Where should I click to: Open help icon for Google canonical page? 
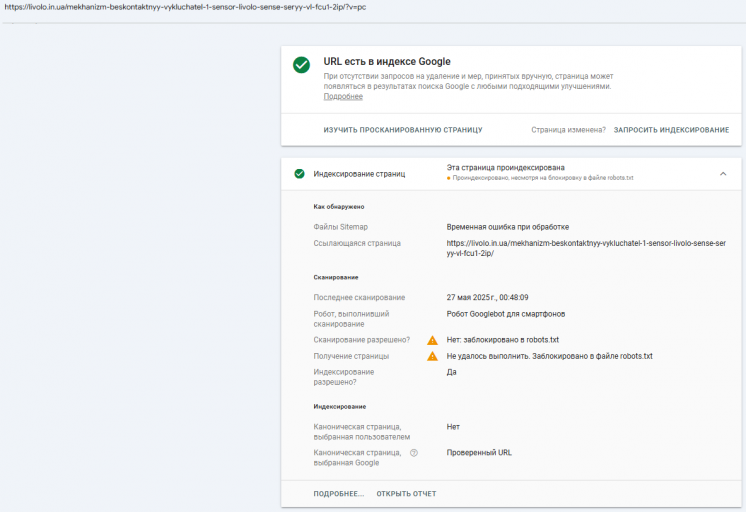[x=414, y=453]
